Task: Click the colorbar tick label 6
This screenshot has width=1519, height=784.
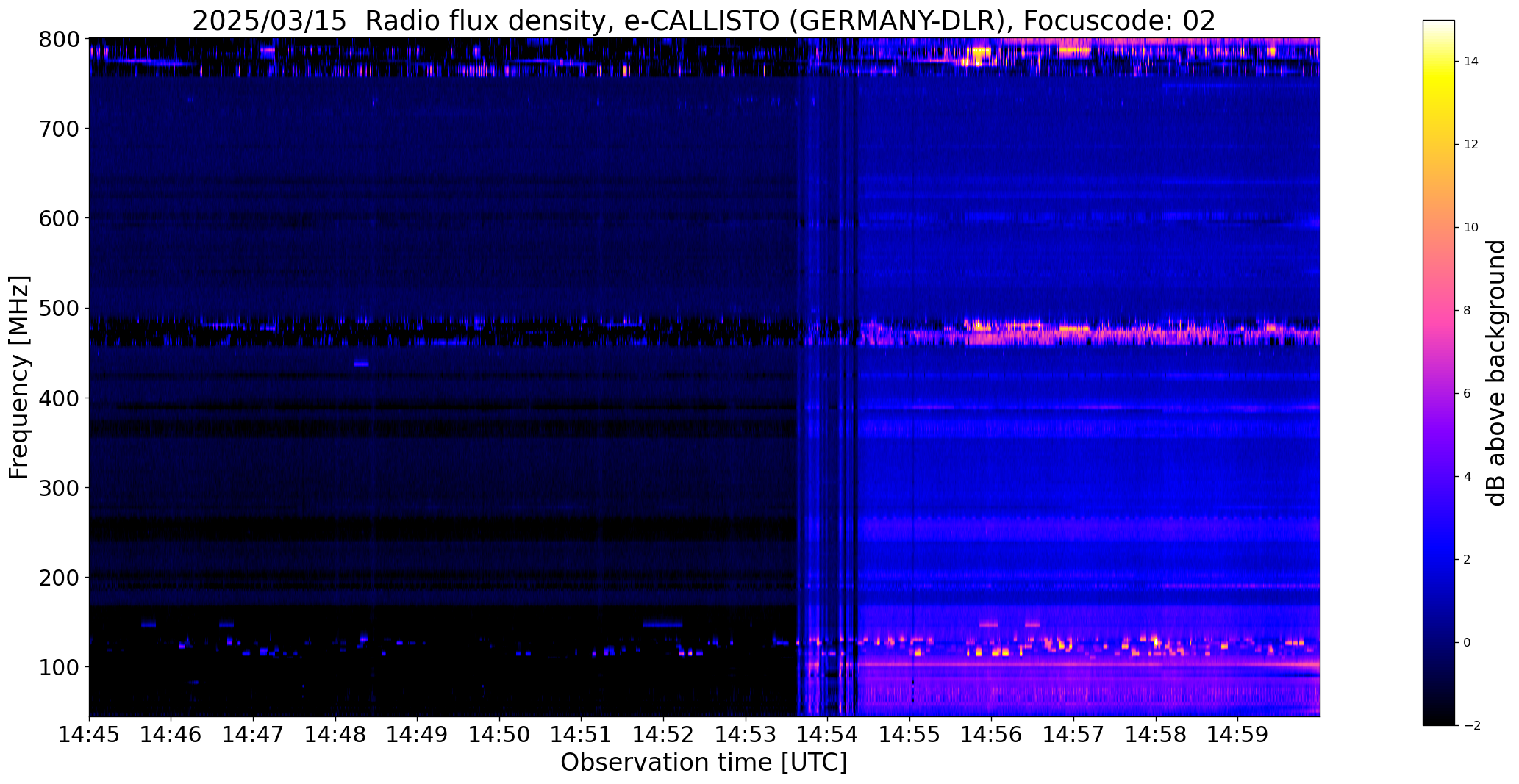Action: [1468, 394]
